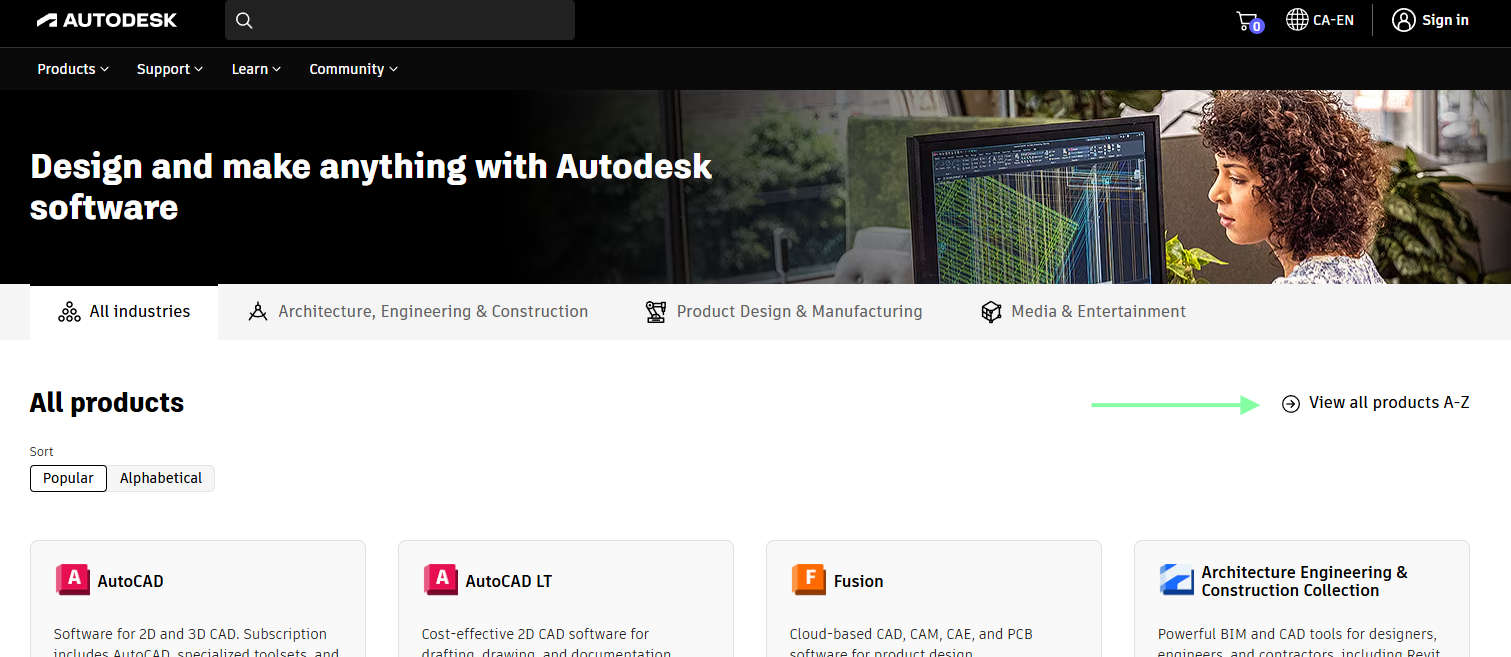This screenshot has width=1511, height=657.
Task: Click the Autodesk logo in header
Action: pyautogui.click(x=107, y=20)
